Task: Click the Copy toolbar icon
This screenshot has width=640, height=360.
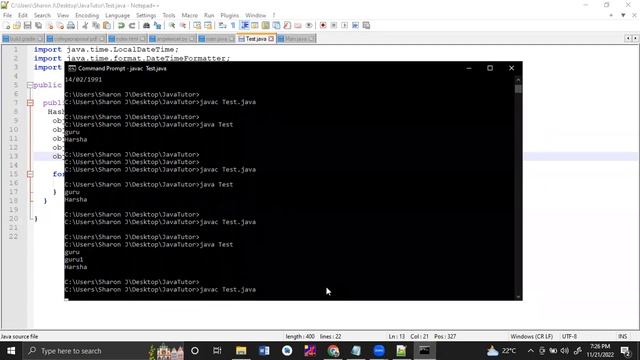Action: 96,25
